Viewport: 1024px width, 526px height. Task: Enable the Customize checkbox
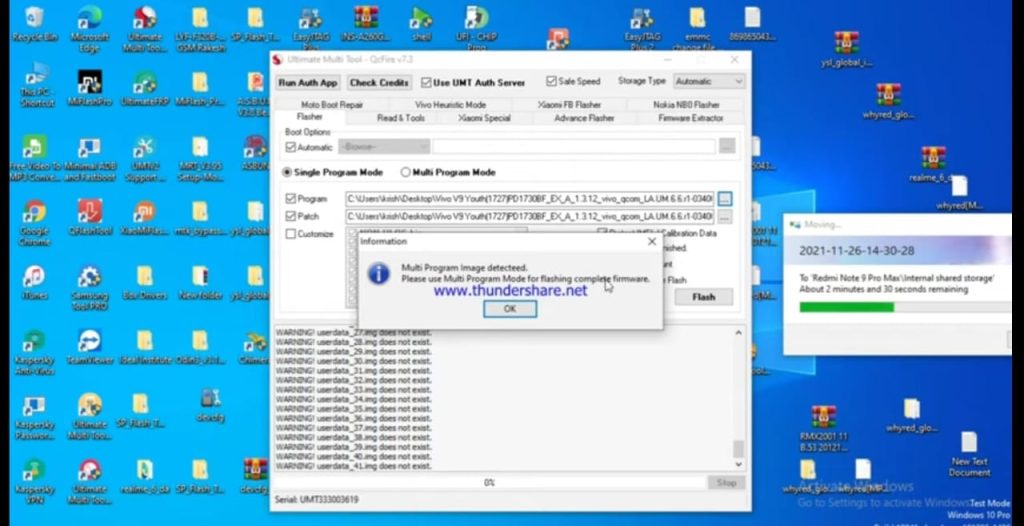[291, 234]
